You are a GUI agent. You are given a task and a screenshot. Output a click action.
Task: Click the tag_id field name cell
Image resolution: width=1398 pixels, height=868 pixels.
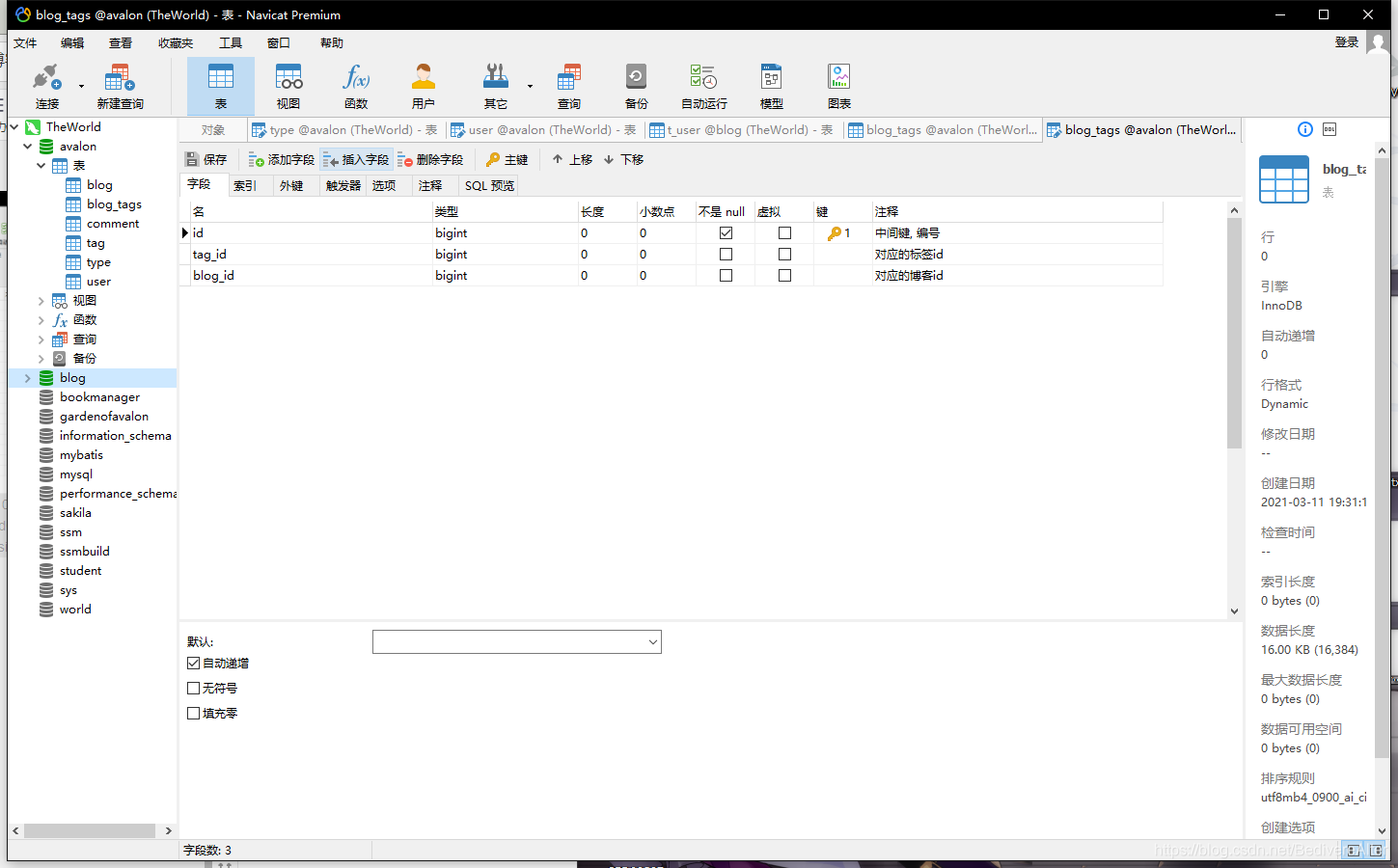[x=312, y=254]
